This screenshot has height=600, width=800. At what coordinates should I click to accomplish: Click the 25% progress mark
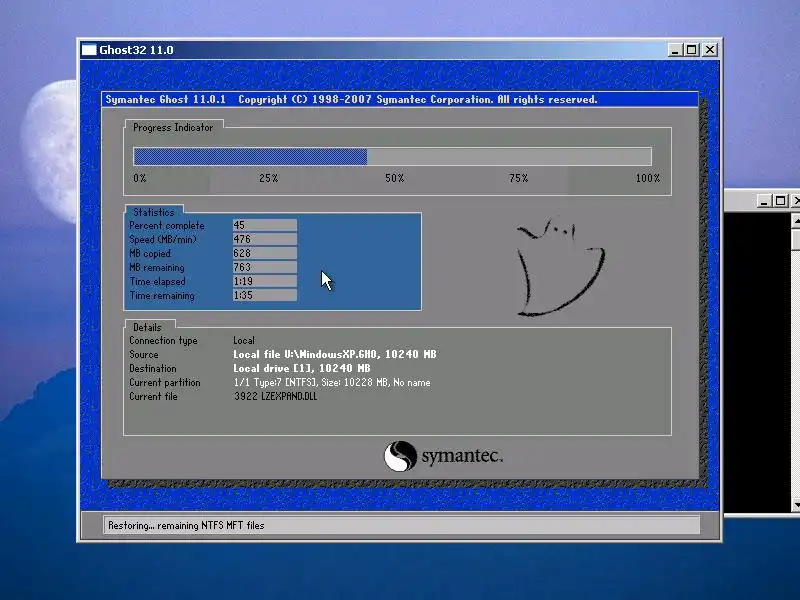(268, 178)
